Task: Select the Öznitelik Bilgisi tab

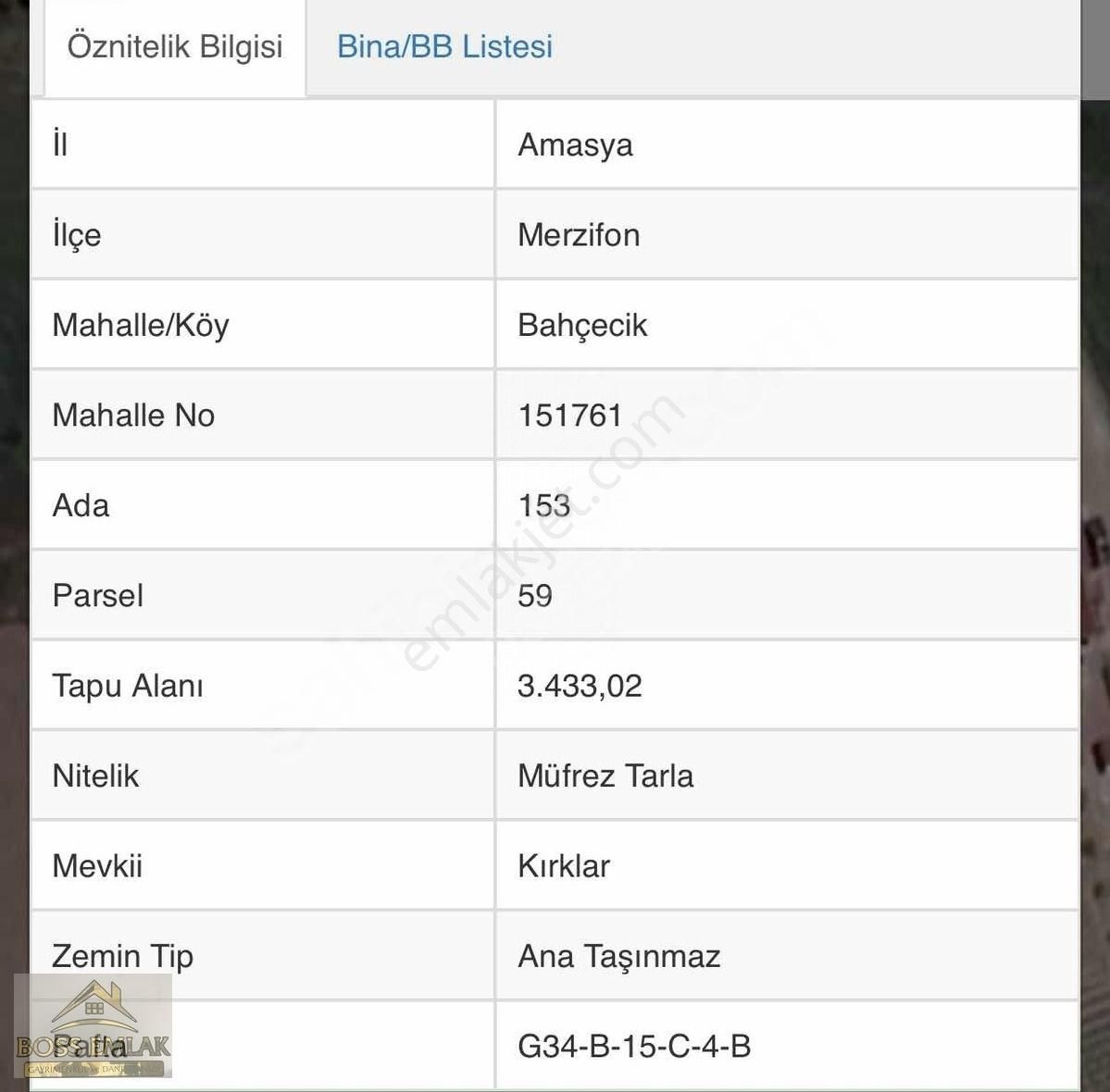Action: coord(175,46)
